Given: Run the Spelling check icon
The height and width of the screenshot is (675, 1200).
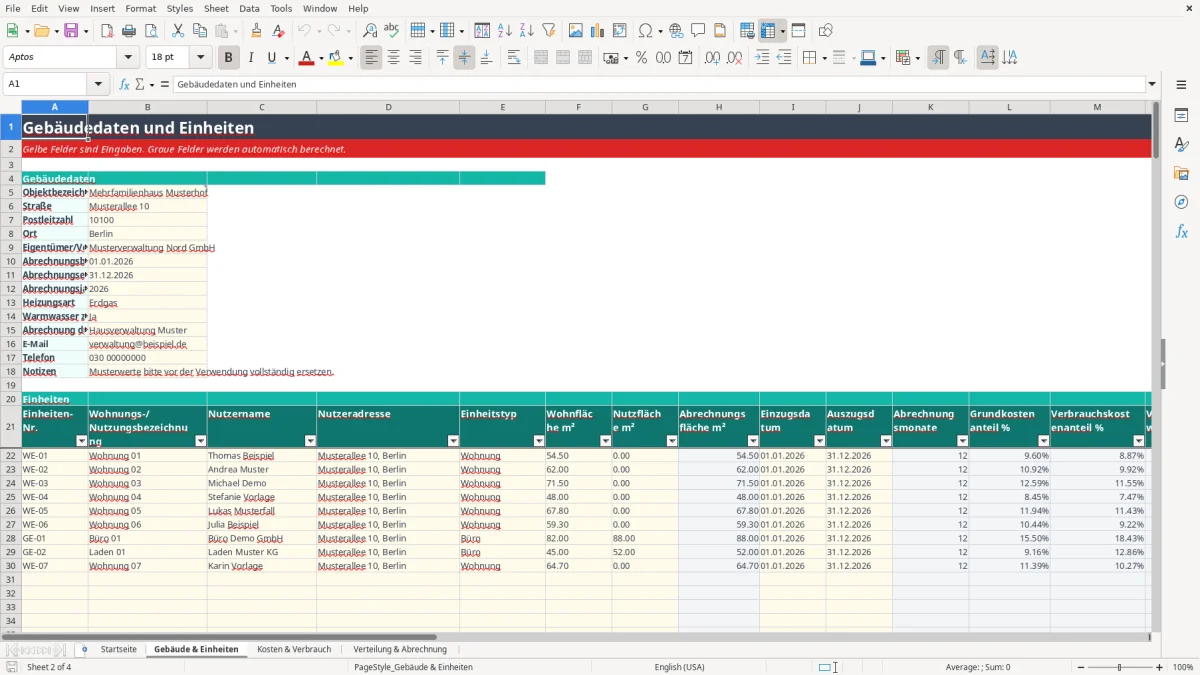Looking at the screenshot, I should tap(391, 31).
